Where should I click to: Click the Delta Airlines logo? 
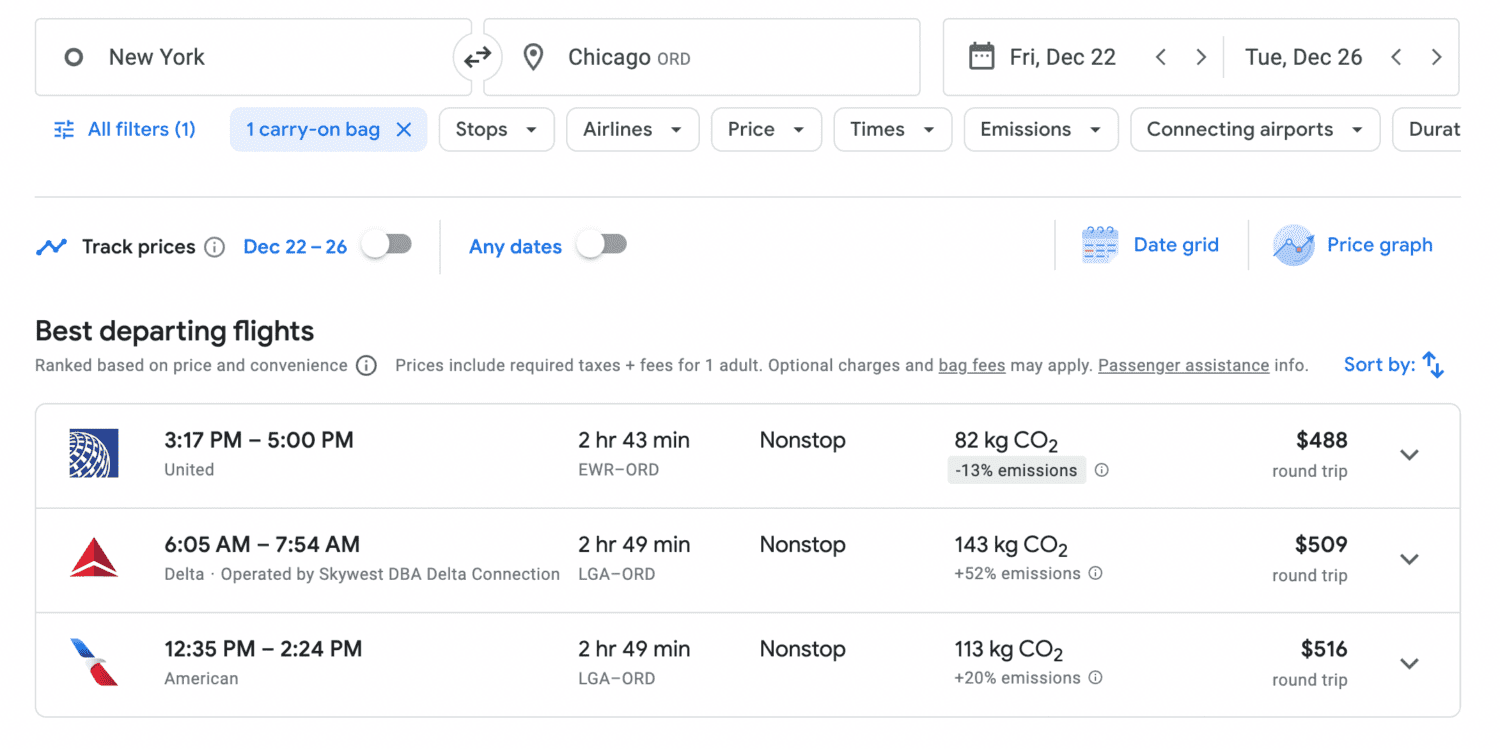(x=95, y=558)
